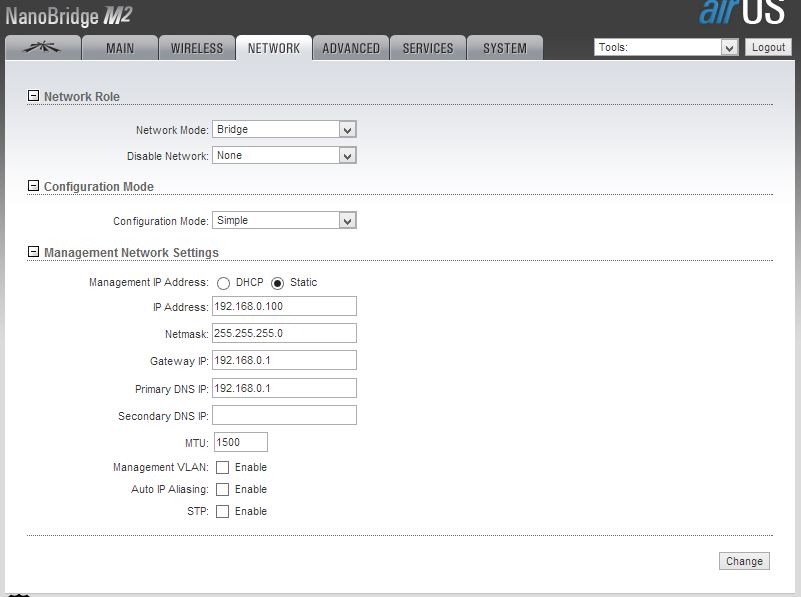The height and width of the screenshot is (597, 801).
Task: Open the ADVANCED tab
Action: (351, 48)
